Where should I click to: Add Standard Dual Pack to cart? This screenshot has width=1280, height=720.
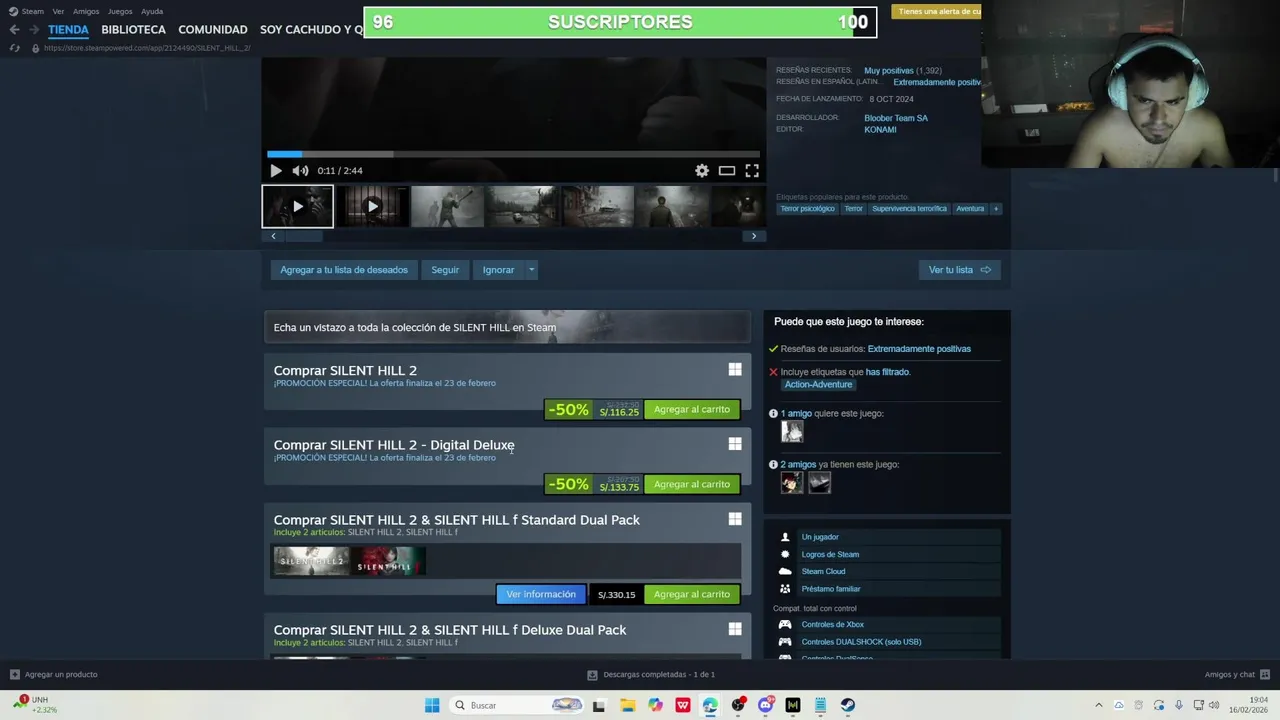pyautogui.click(x=692, y=594)
